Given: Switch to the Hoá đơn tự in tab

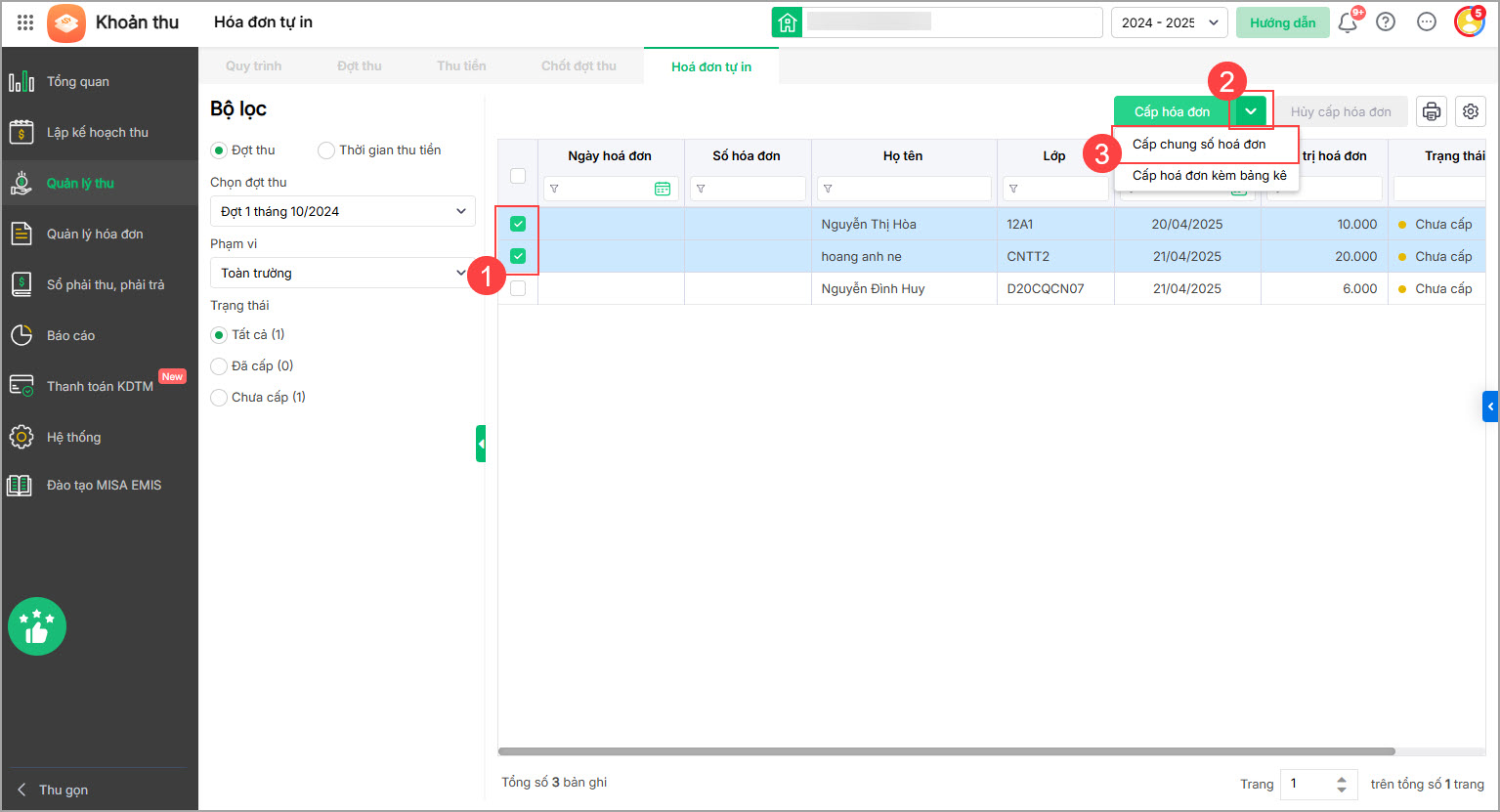Looking at the screenshot, I should click(x=711, y=66).
